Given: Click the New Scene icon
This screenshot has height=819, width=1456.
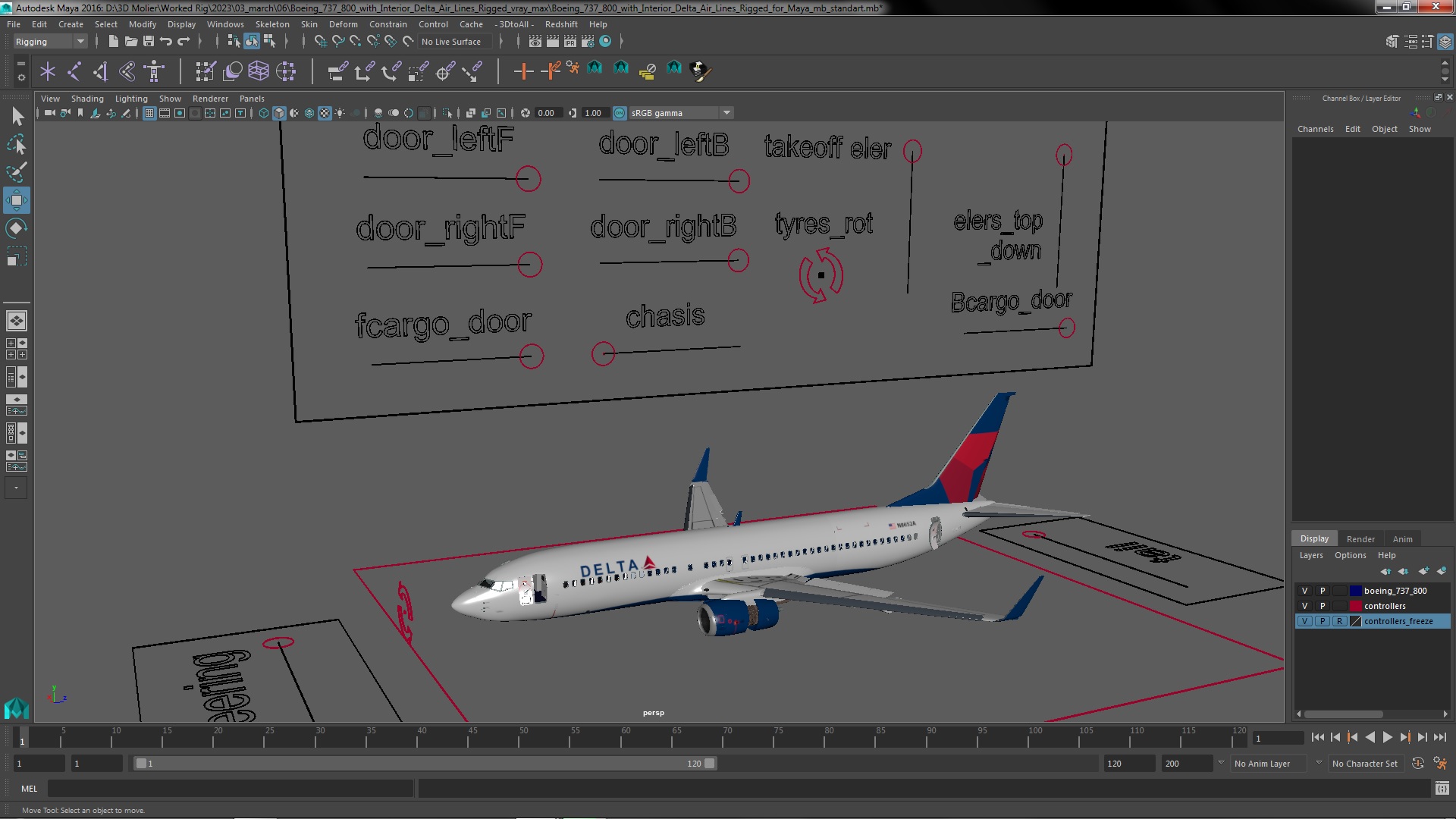Looking at the screenshot, I should (113, 41).
